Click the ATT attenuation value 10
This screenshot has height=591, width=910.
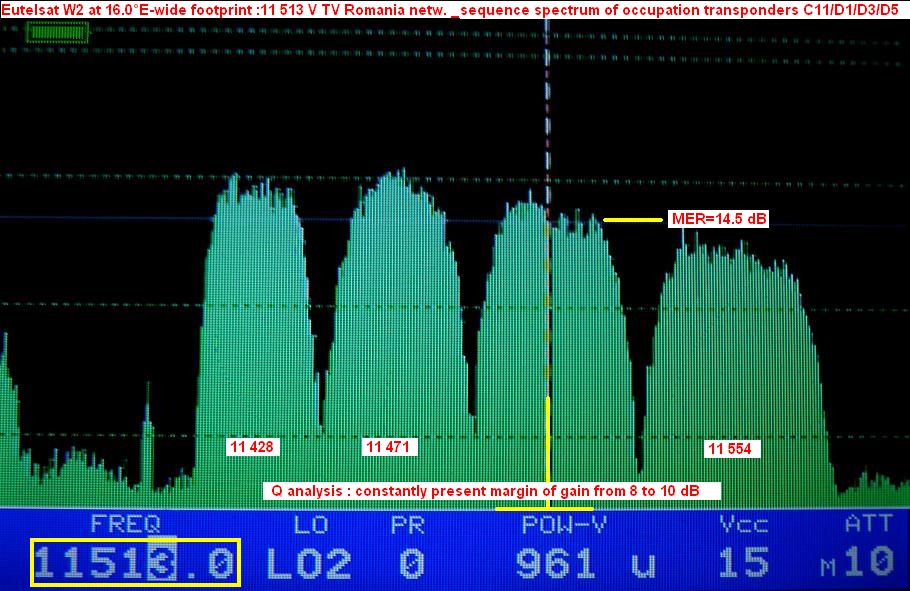coord(867,562)
